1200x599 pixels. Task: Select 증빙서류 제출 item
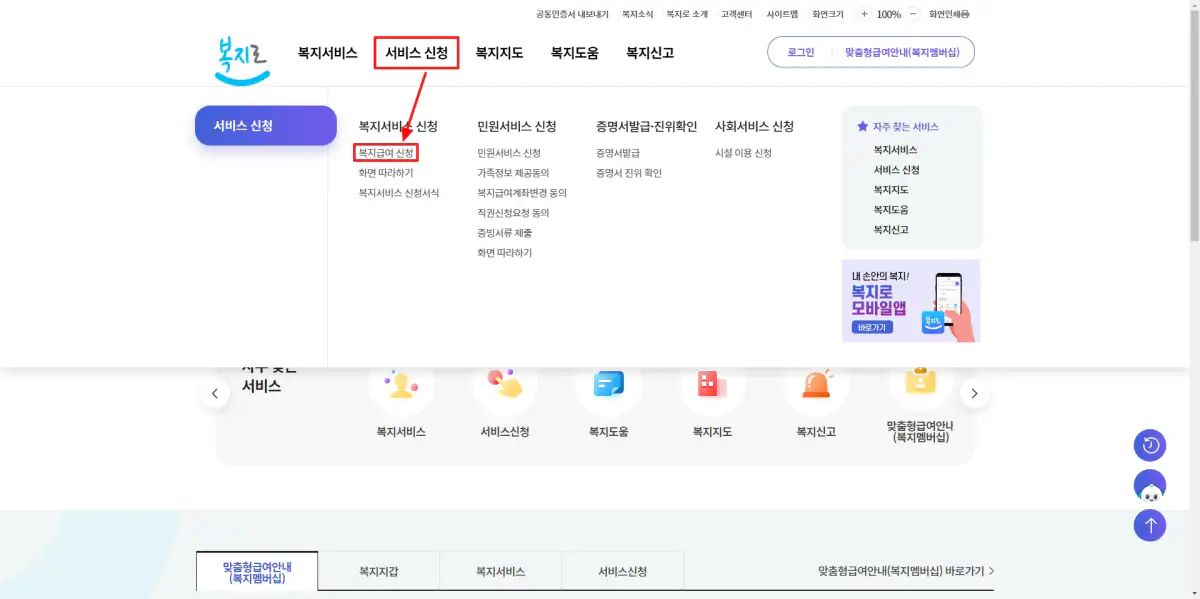tap(505, 233)
